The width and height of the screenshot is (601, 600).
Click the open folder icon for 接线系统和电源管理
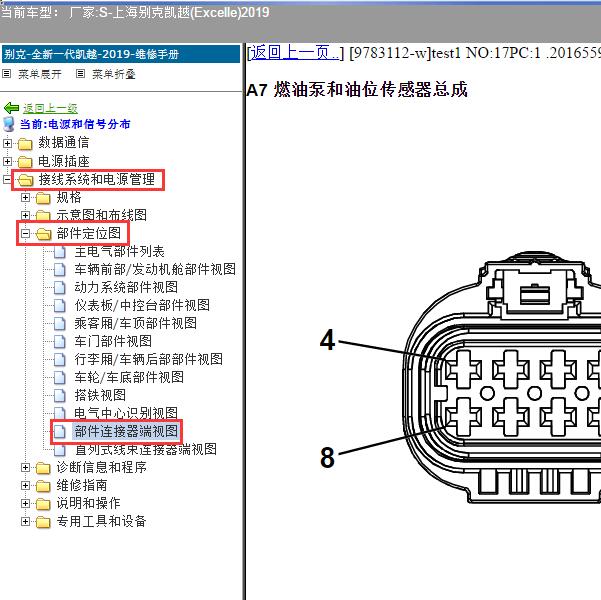(x=26, y=180)
